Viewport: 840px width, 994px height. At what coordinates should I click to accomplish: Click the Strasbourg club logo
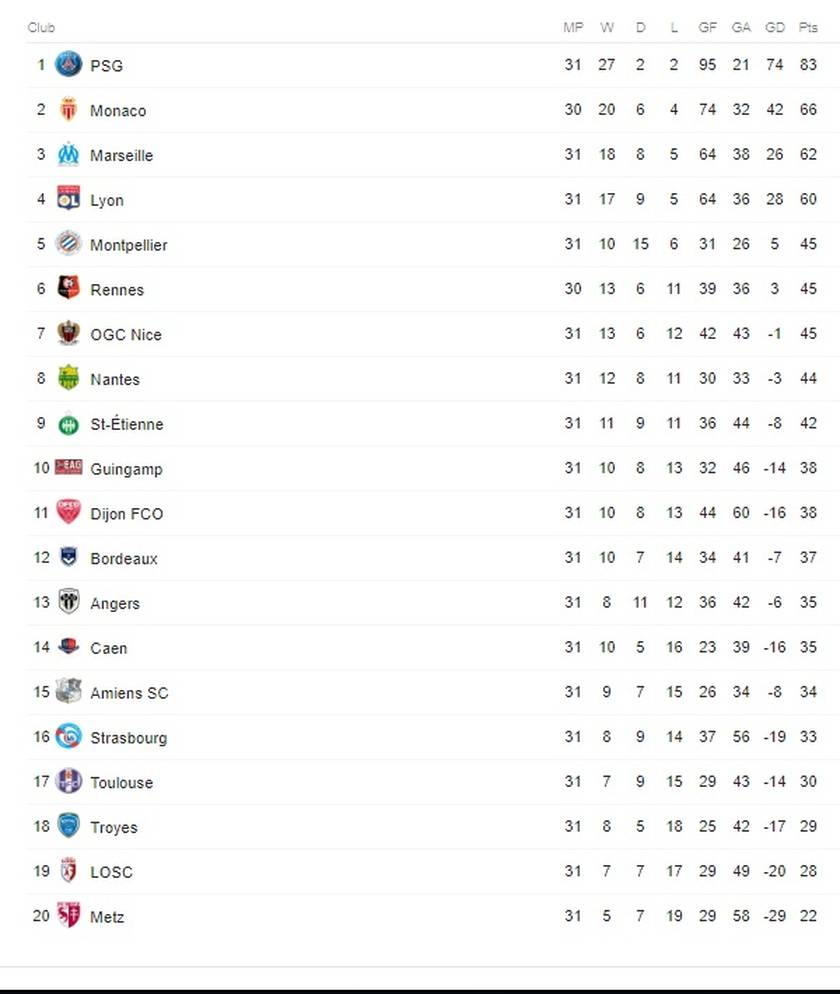[68, 737]
